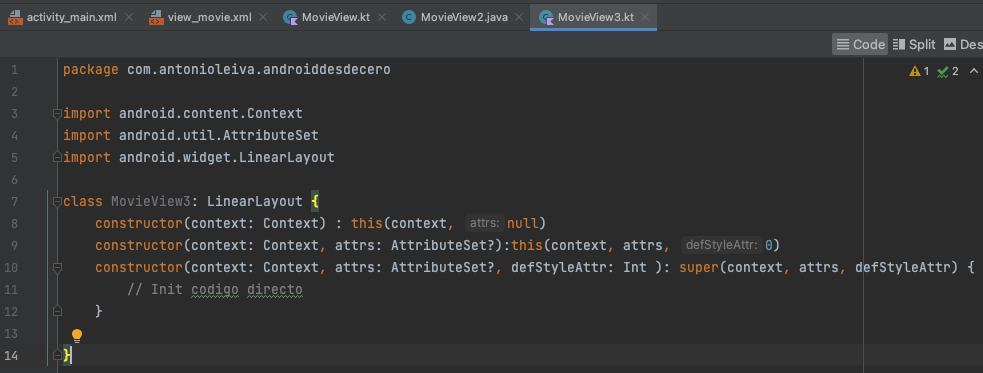Click the defStyleAttr: parameter hint

pyautogui.click(x=722, y=245)
